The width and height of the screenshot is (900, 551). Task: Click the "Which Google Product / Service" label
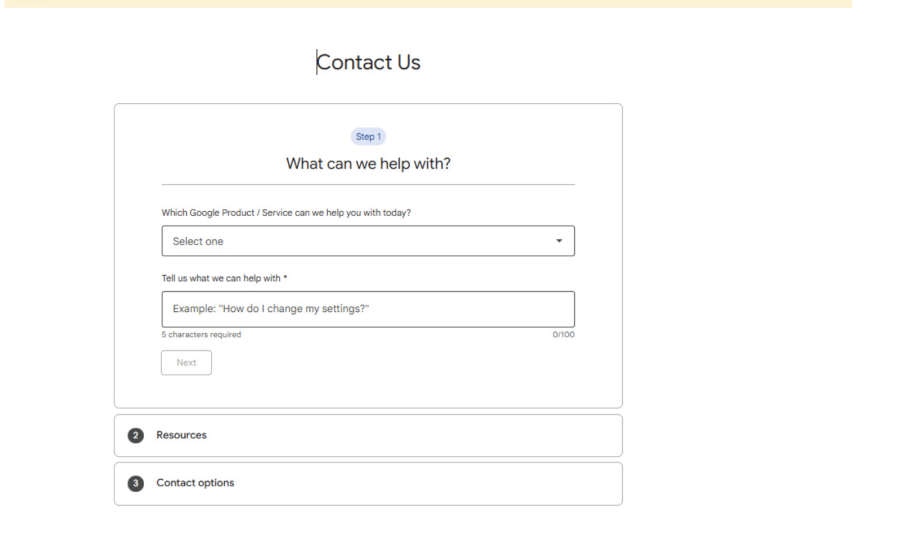(286, 211)
